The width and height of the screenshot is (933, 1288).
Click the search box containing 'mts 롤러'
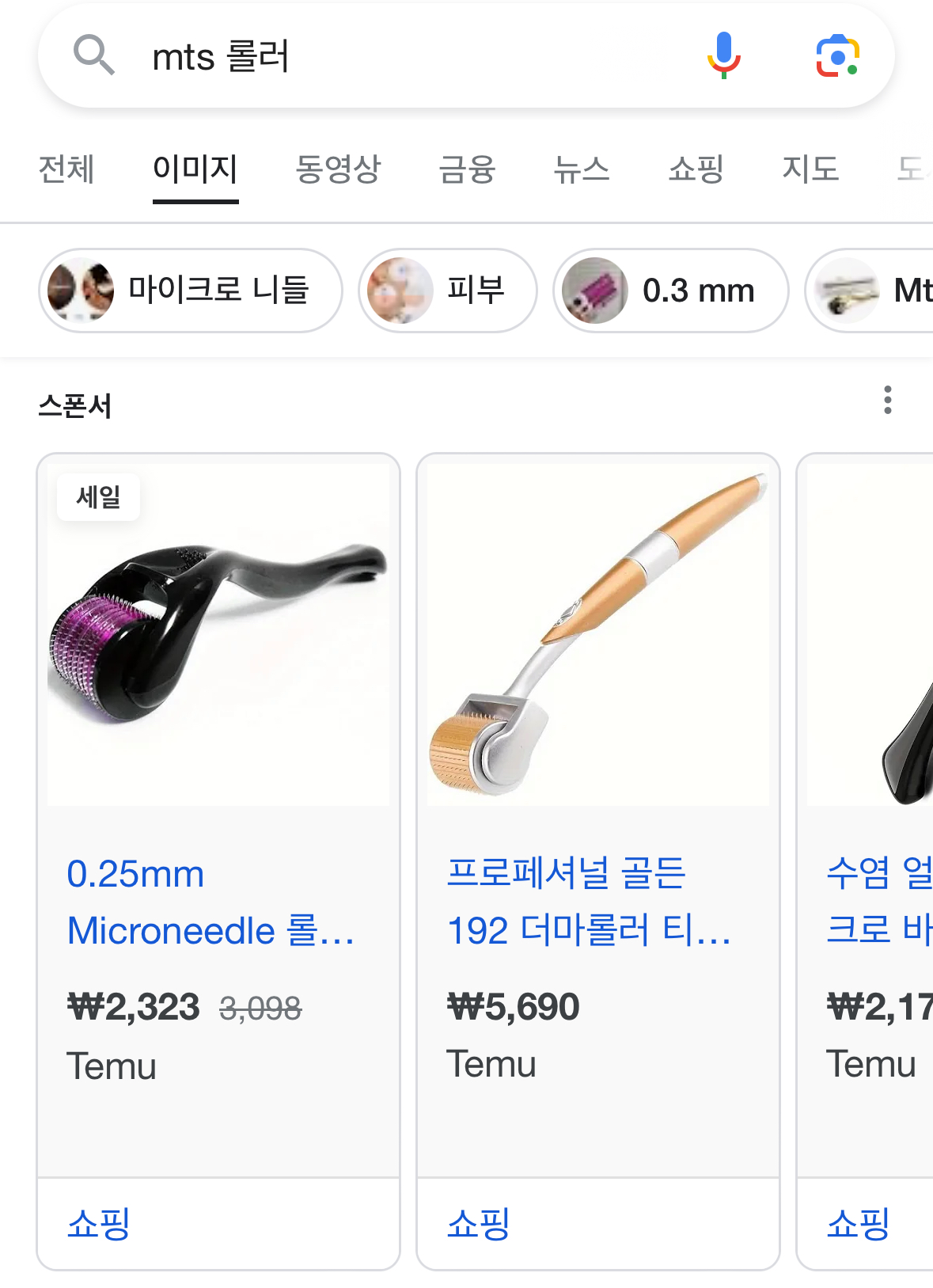(x=396, y=57)
